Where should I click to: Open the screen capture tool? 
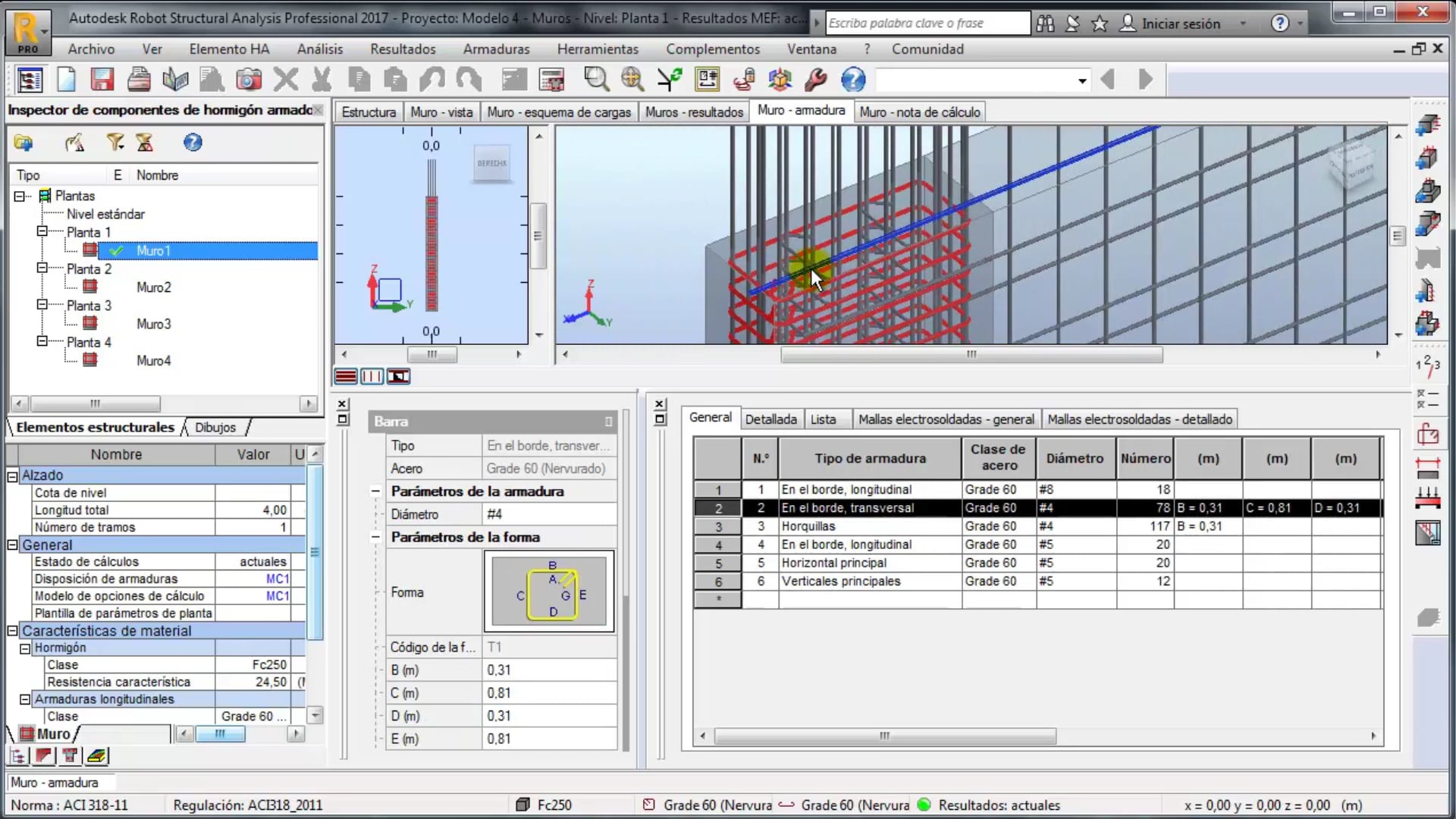(x=249, y=79)
